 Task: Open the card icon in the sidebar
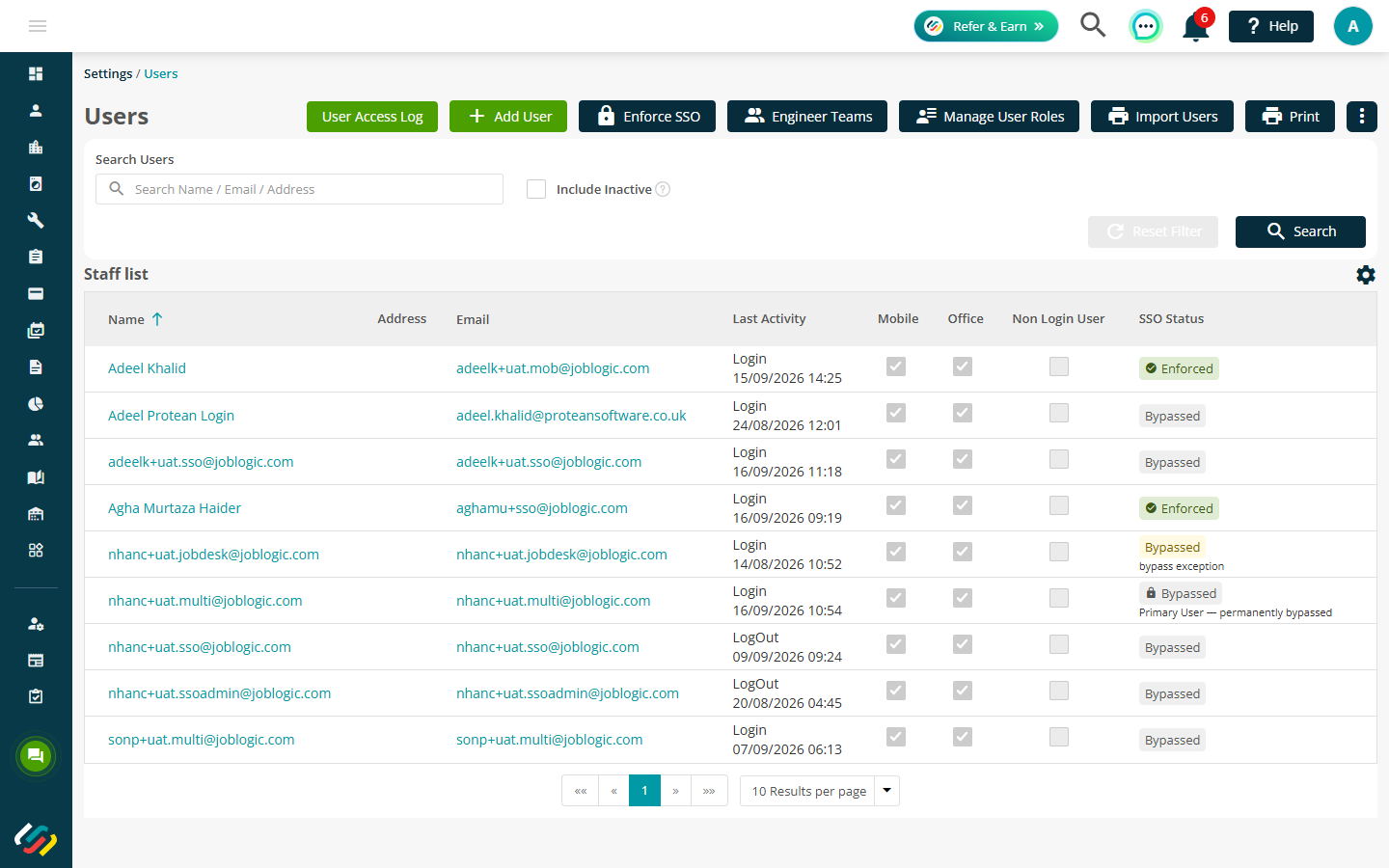point(36,293)
